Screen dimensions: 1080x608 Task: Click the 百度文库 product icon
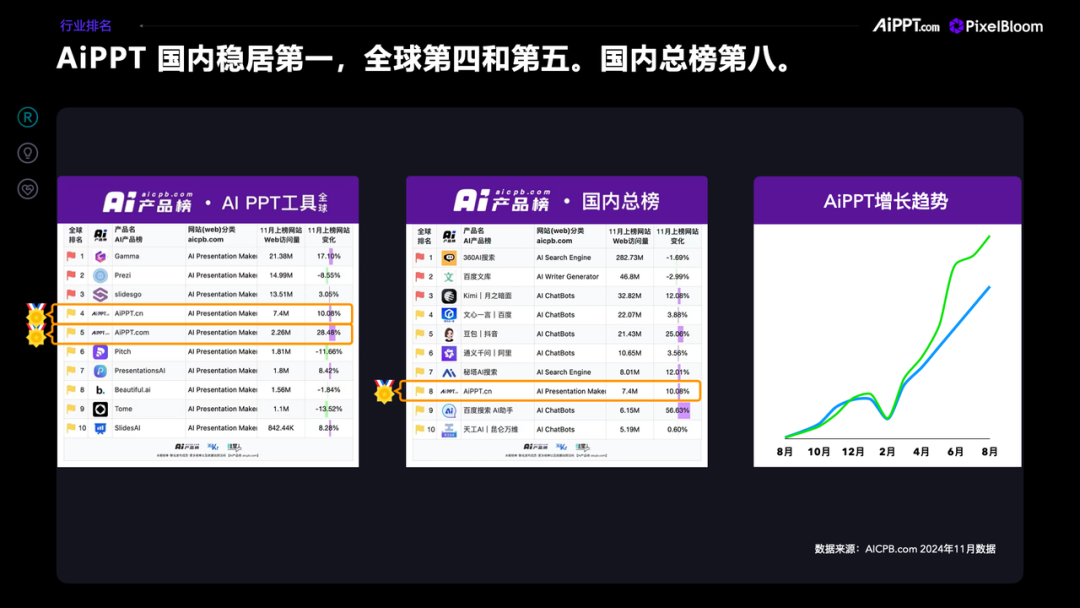coord(449,277)
